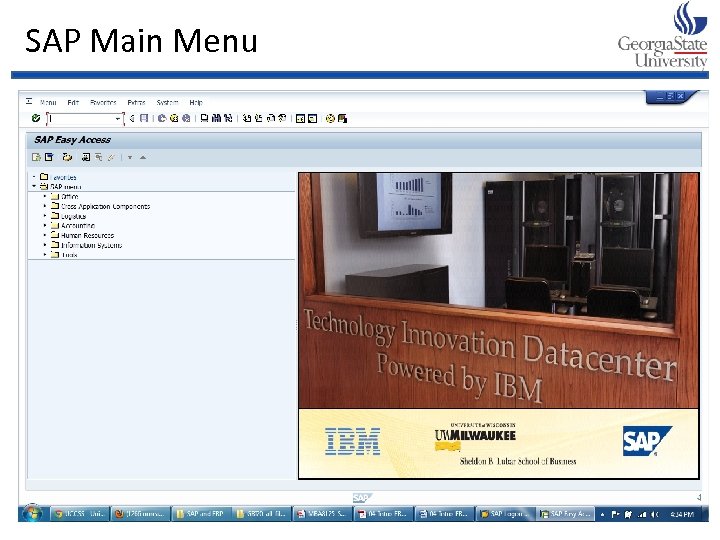
Task: Click the First Page icon
Action: click(247, 118)
